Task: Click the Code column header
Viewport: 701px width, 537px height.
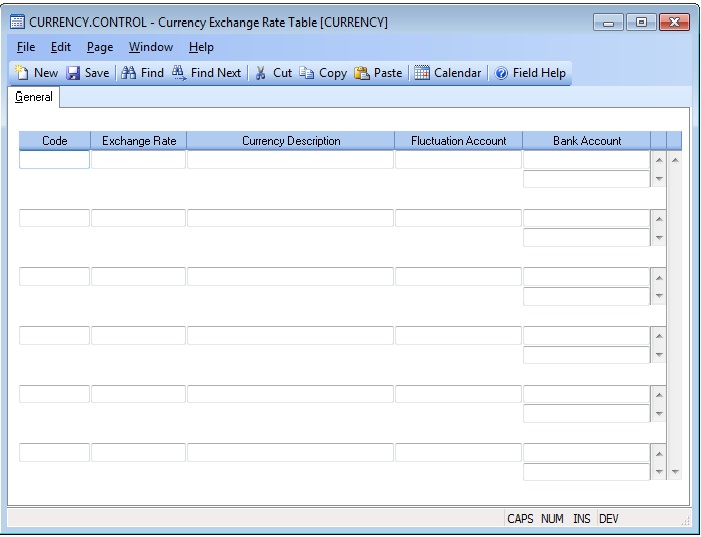Action: tap(55, 141)
